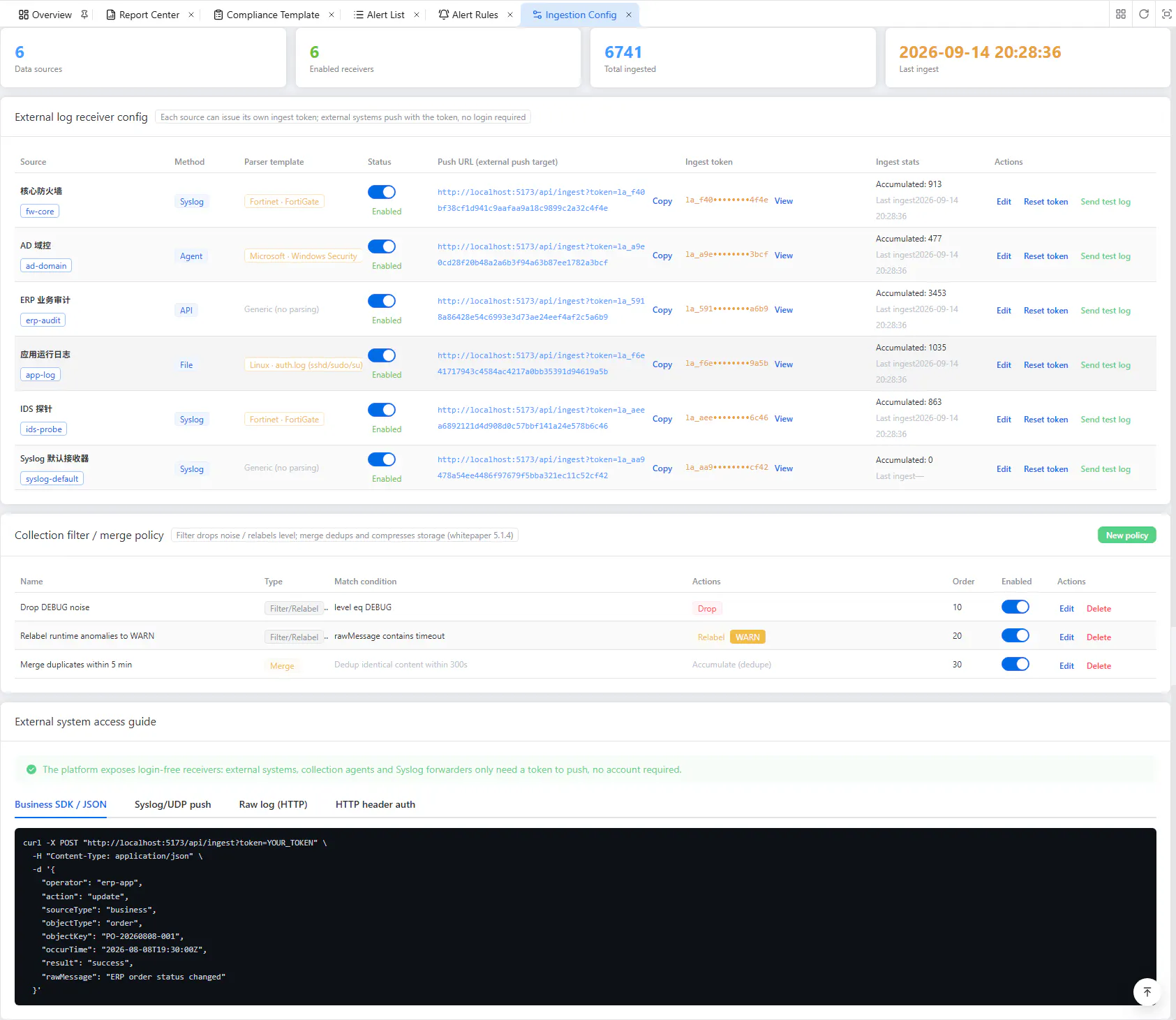Create a New policy
1176x1020 pixels.
[x=1127, y=535]
